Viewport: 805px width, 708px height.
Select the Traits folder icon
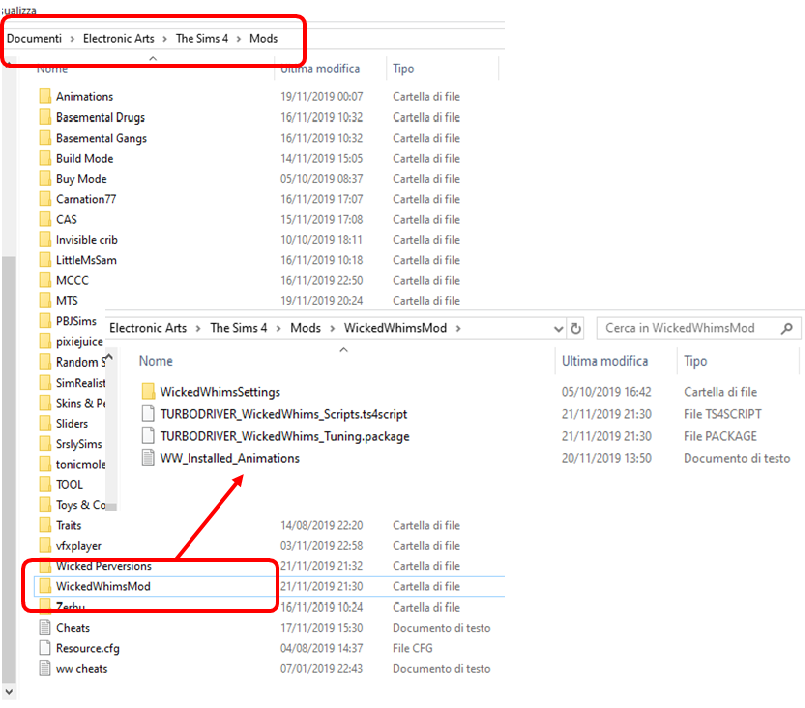pos(45,525)
